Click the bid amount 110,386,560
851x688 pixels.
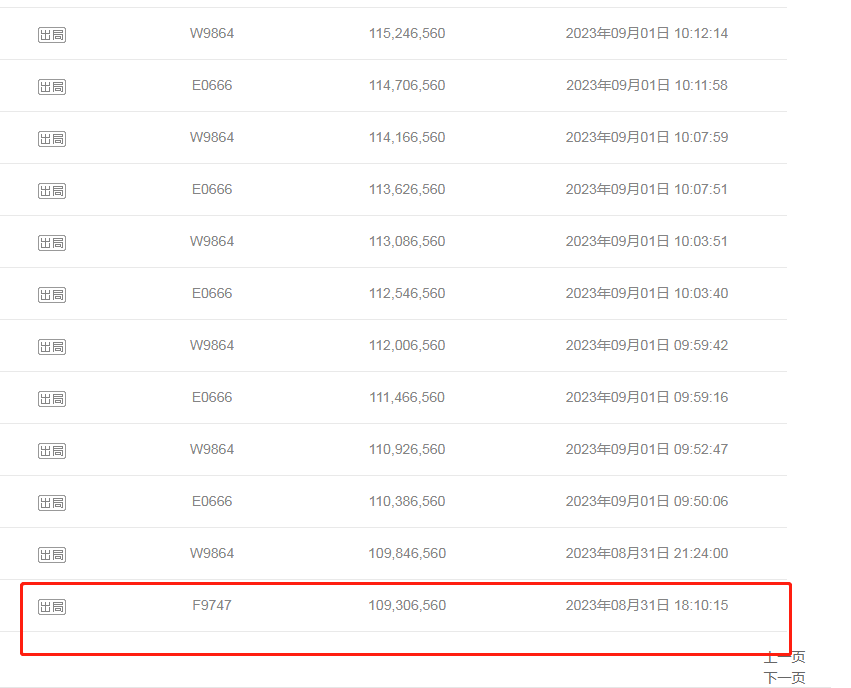[407, 501]
